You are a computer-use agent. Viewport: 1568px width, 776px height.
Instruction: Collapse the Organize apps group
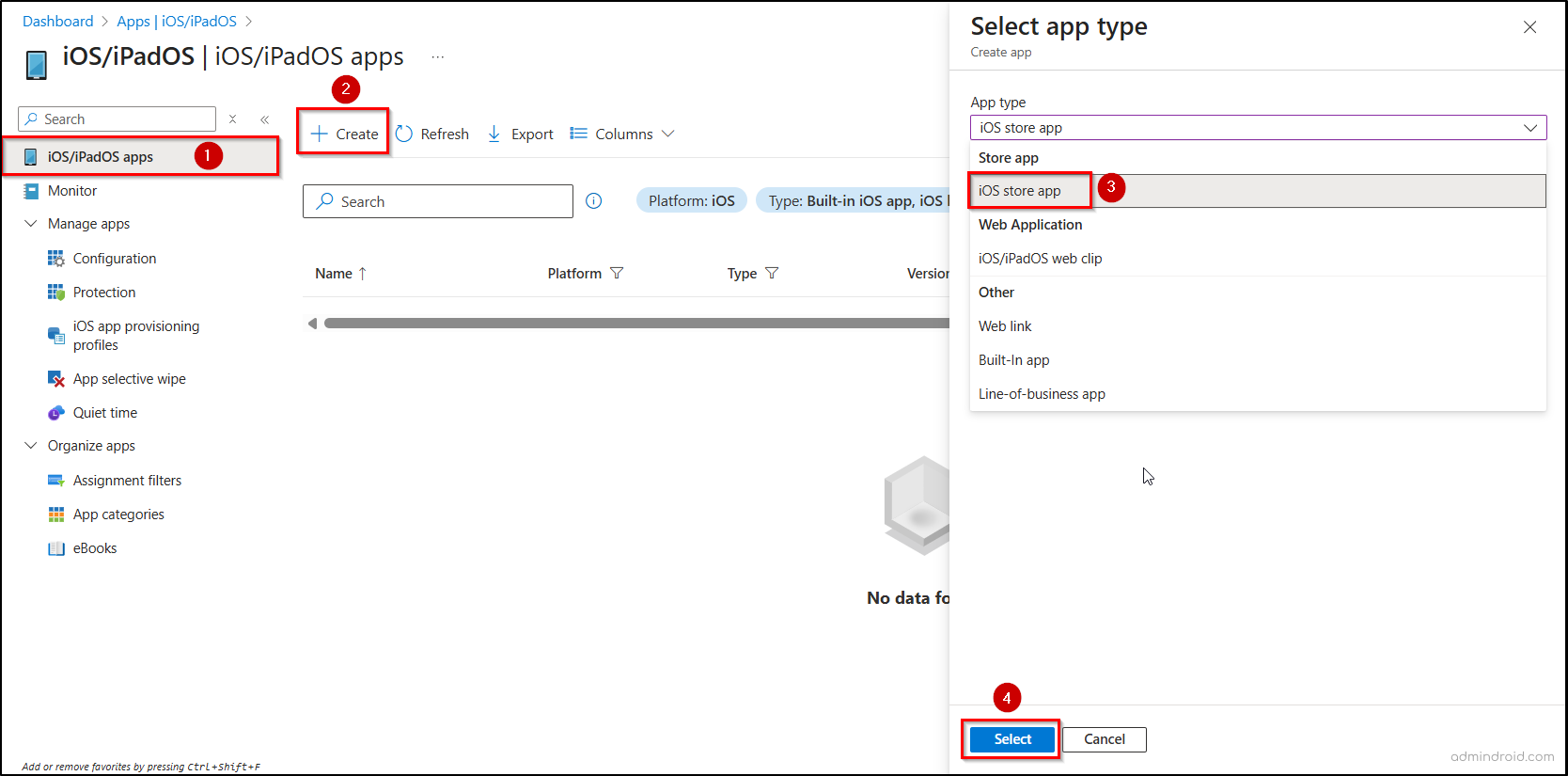coord(31,446)
